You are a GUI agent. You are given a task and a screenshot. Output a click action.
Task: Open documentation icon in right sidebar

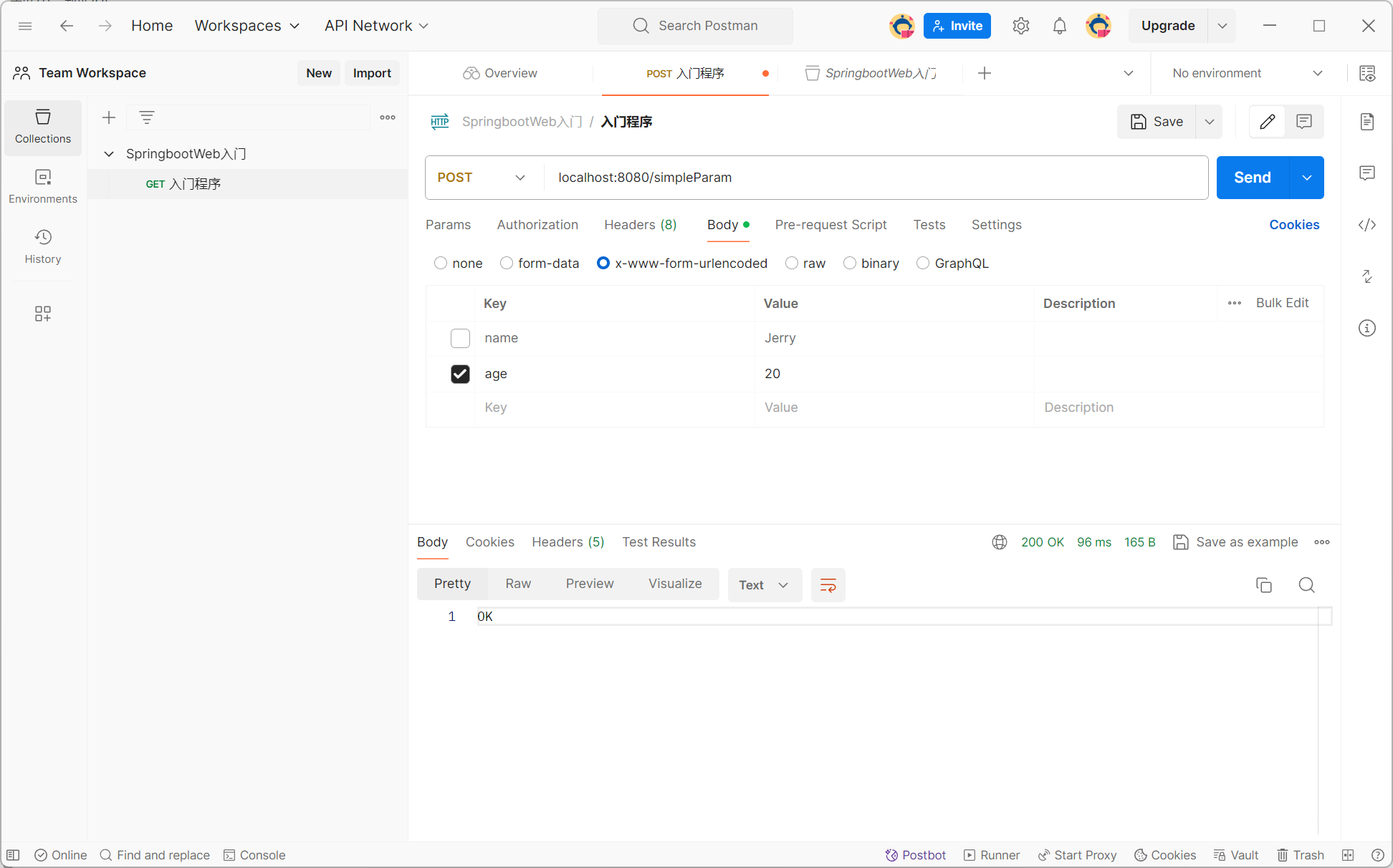[x=1367, y=122]
